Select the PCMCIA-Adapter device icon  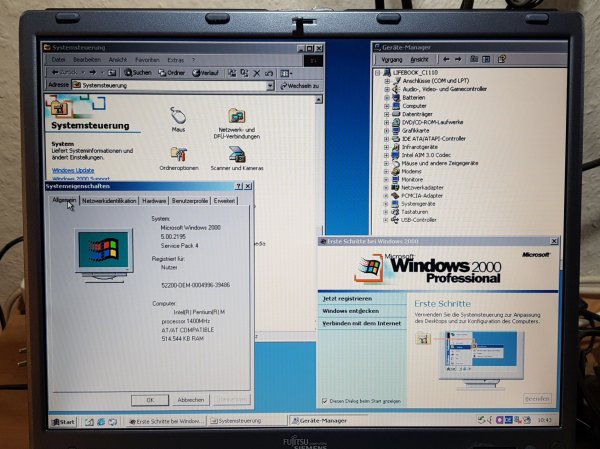coord(395,196)
